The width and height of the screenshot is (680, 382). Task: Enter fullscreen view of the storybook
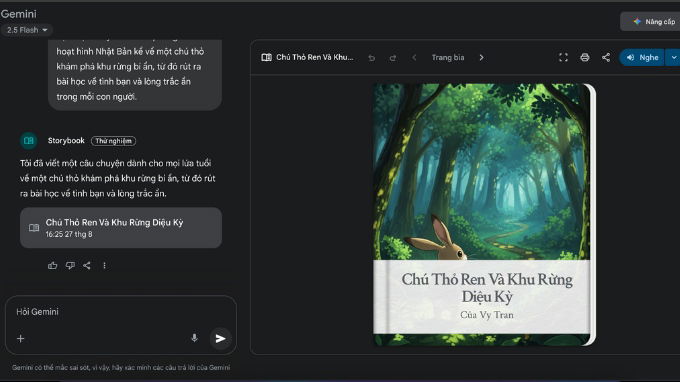tap(563, 58)
